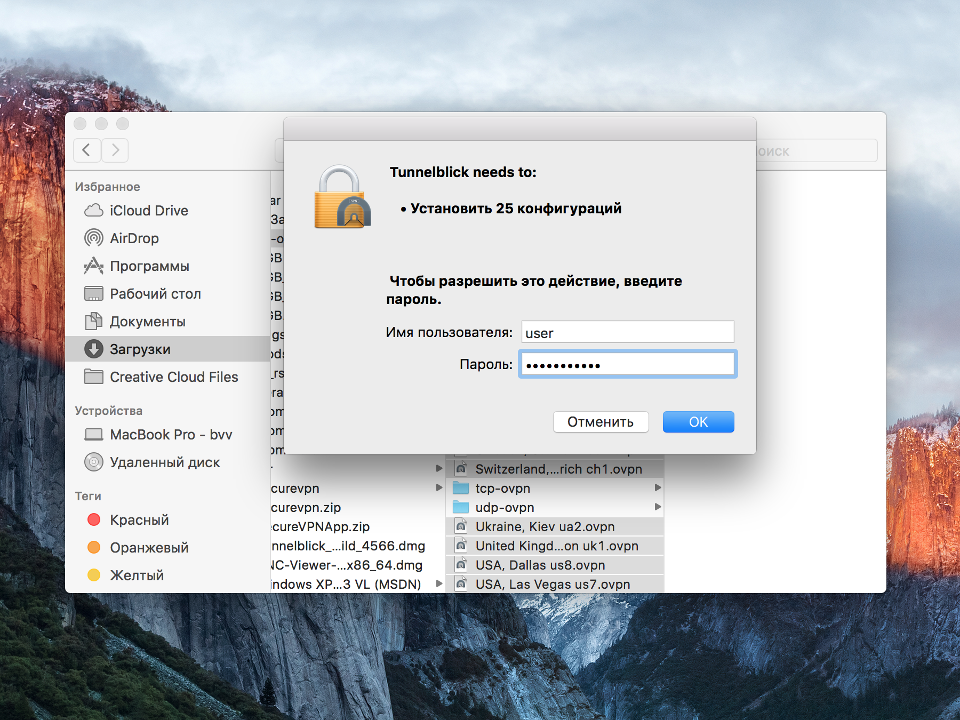960x720 pixels.
Task: Expand Windows XP...3 VL (MSDN) arrow
Action: click(439, 584)
